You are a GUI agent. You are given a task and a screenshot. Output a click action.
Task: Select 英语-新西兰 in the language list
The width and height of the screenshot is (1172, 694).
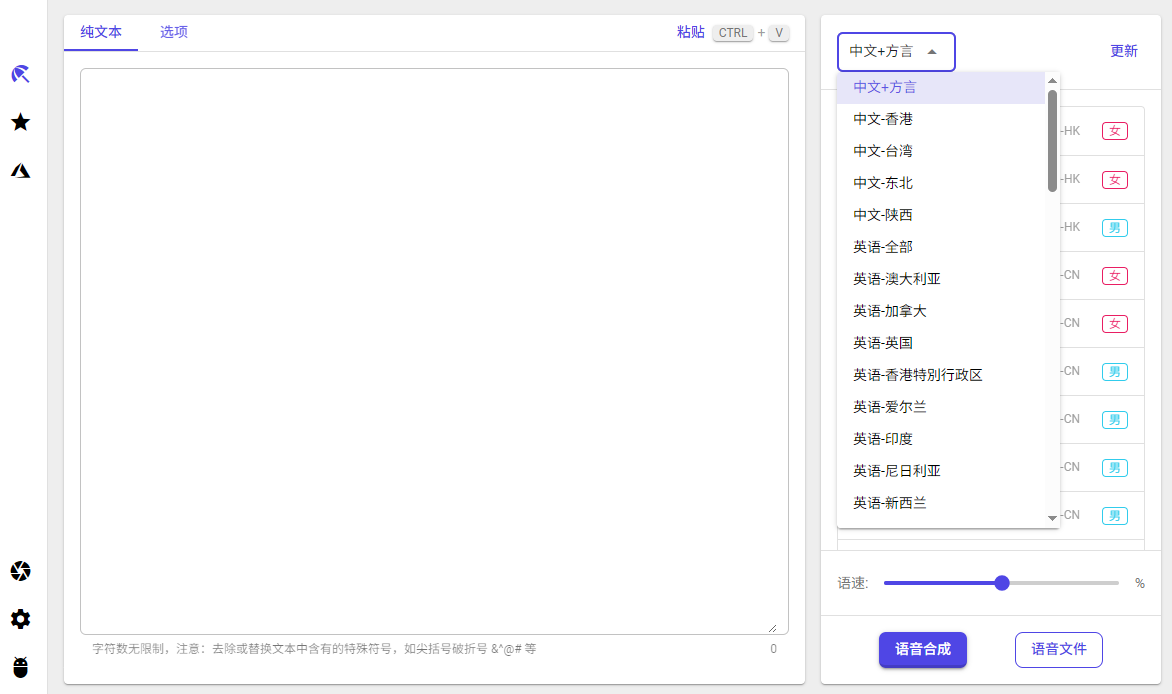coord(889,503)
